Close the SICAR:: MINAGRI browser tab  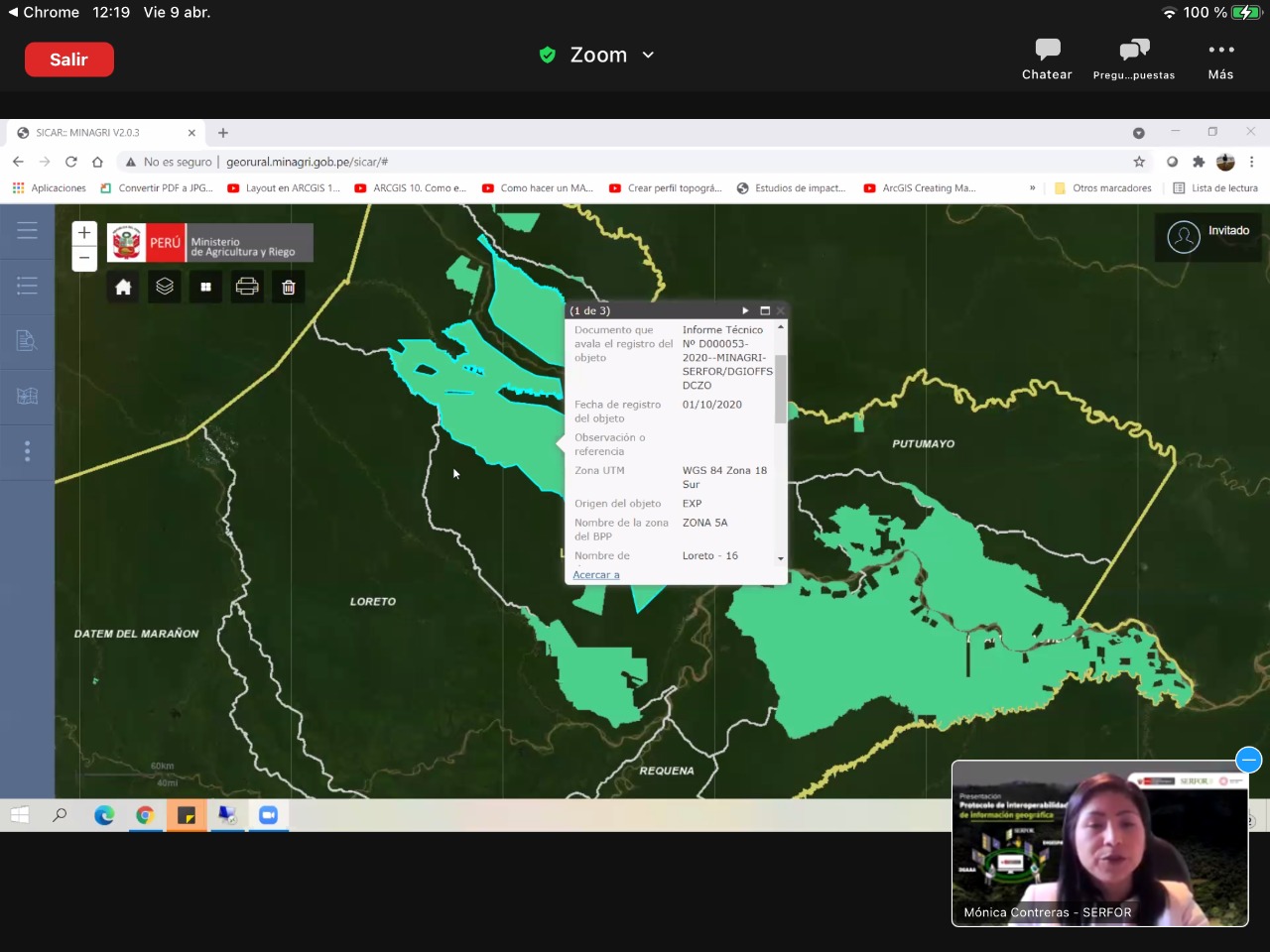point(191,133)
